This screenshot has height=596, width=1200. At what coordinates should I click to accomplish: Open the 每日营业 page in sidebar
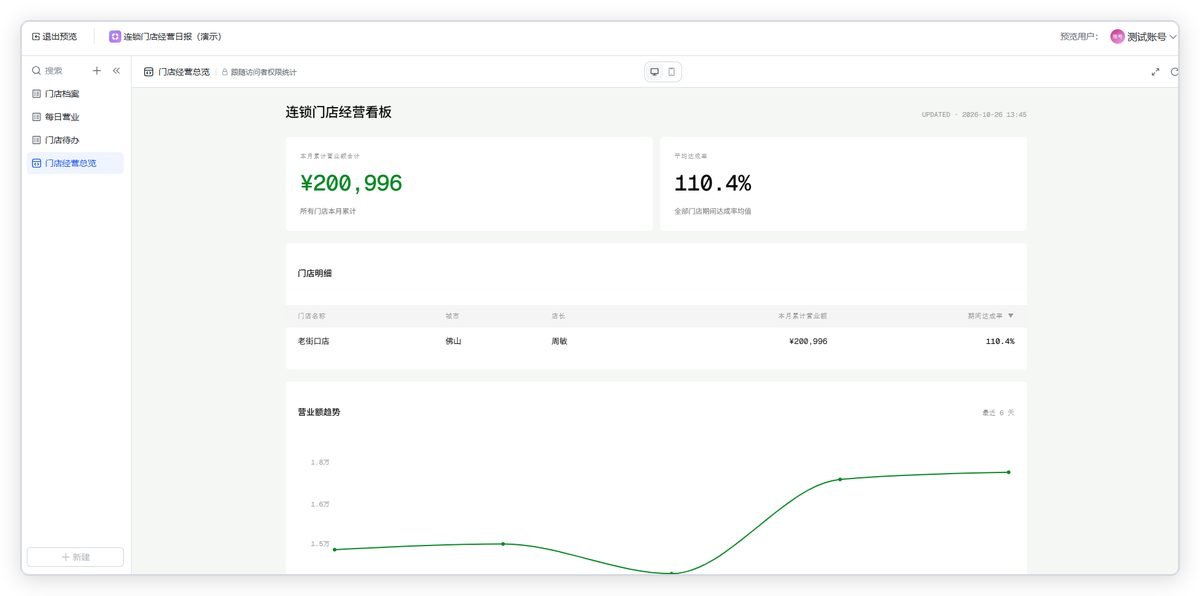[76, 117]
